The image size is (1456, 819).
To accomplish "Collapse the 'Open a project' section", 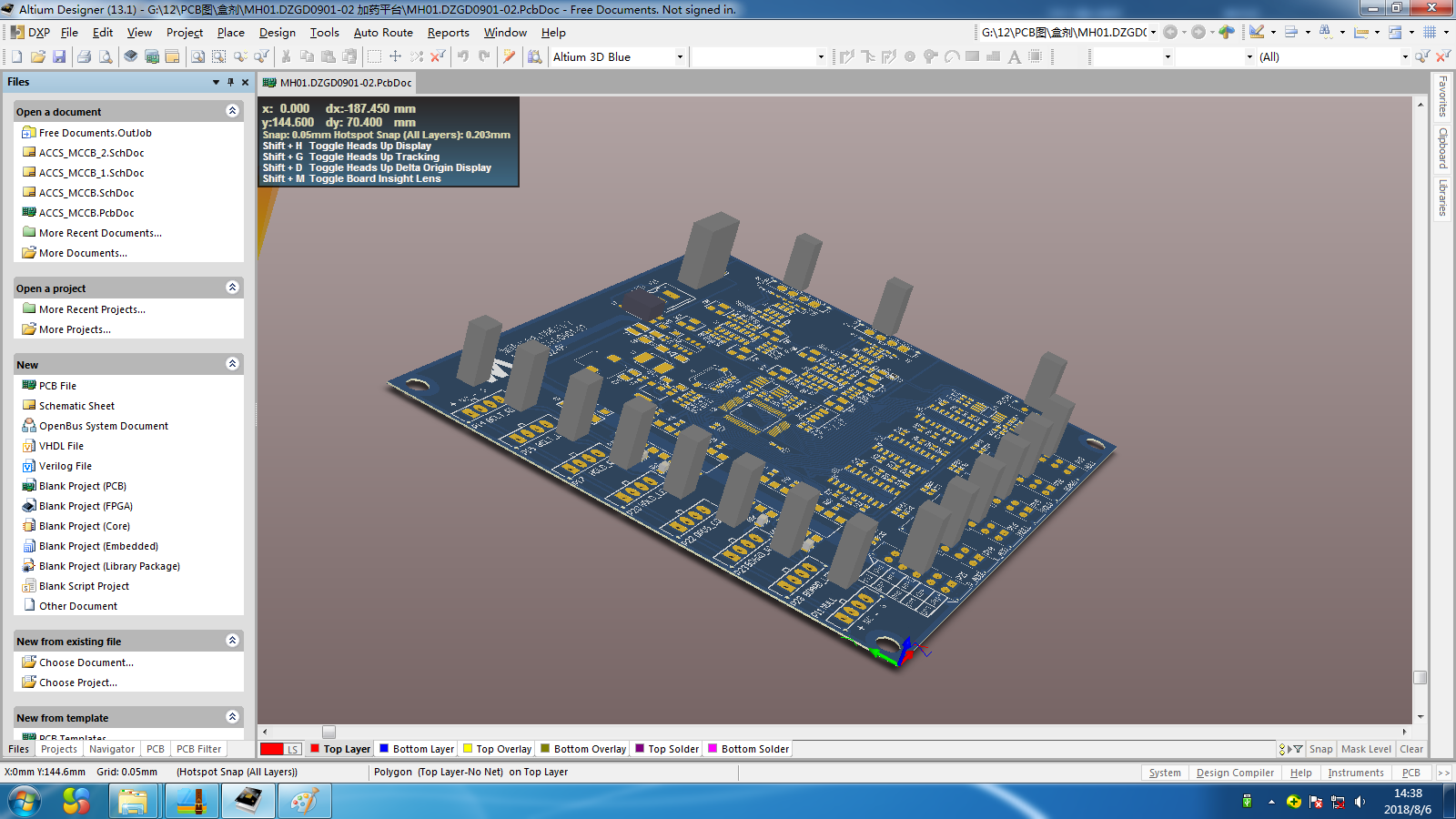I will tap(232, 288).
